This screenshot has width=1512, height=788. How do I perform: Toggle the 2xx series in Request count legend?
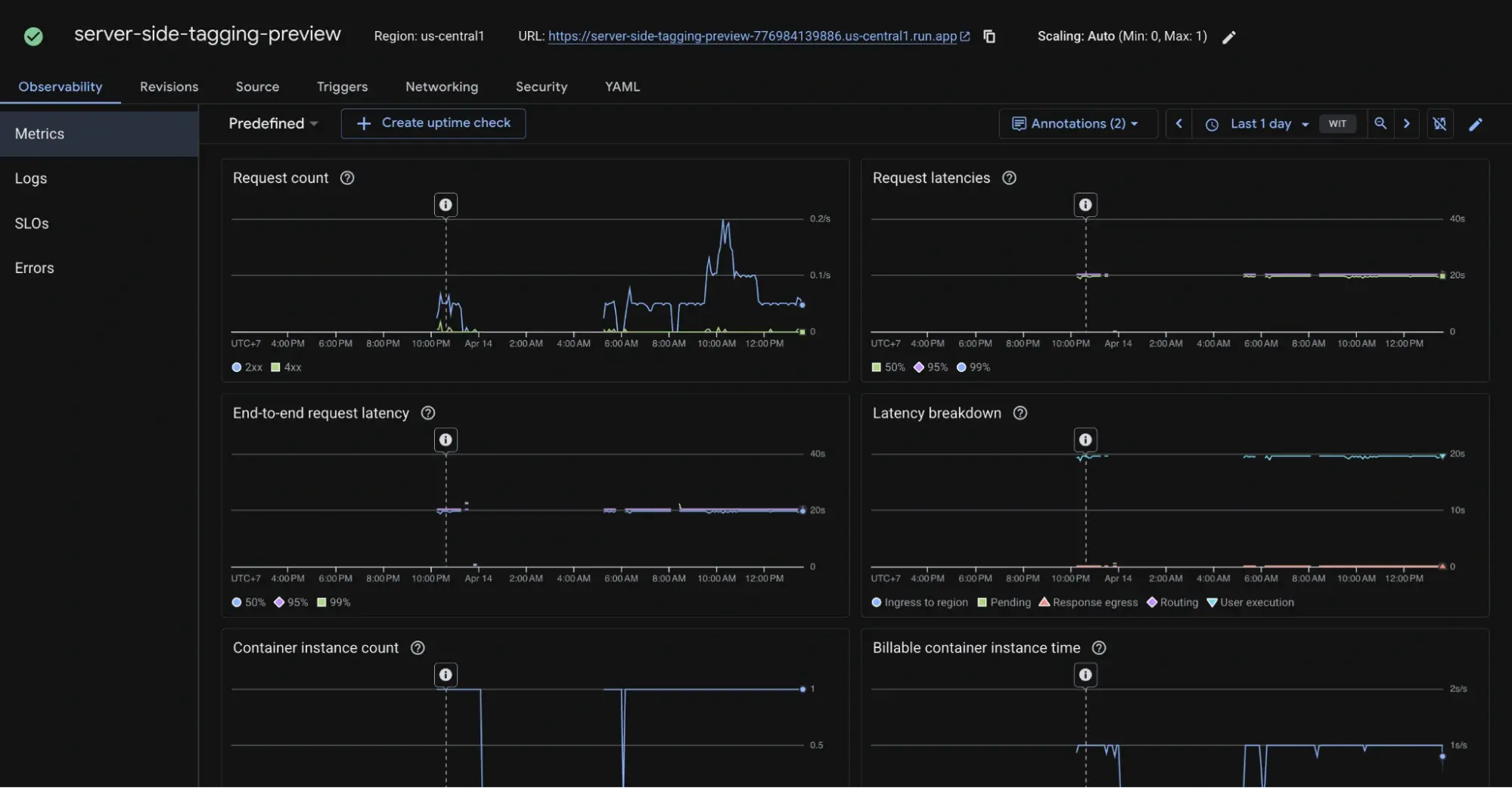[x=247, y=368]
